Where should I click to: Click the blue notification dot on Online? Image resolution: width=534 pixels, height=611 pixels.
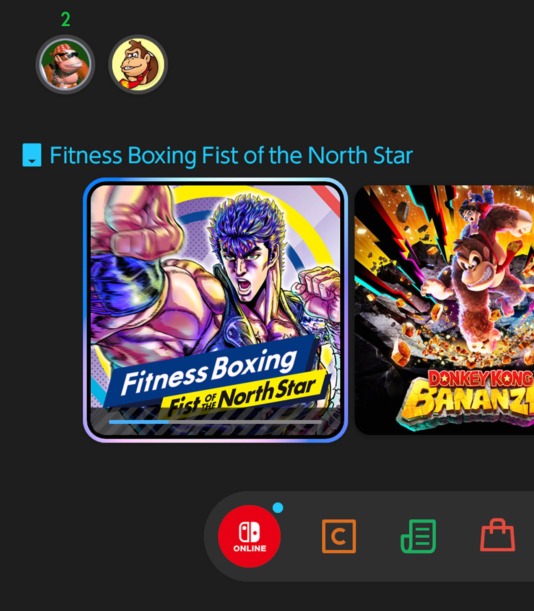click(x=278, y=508)
